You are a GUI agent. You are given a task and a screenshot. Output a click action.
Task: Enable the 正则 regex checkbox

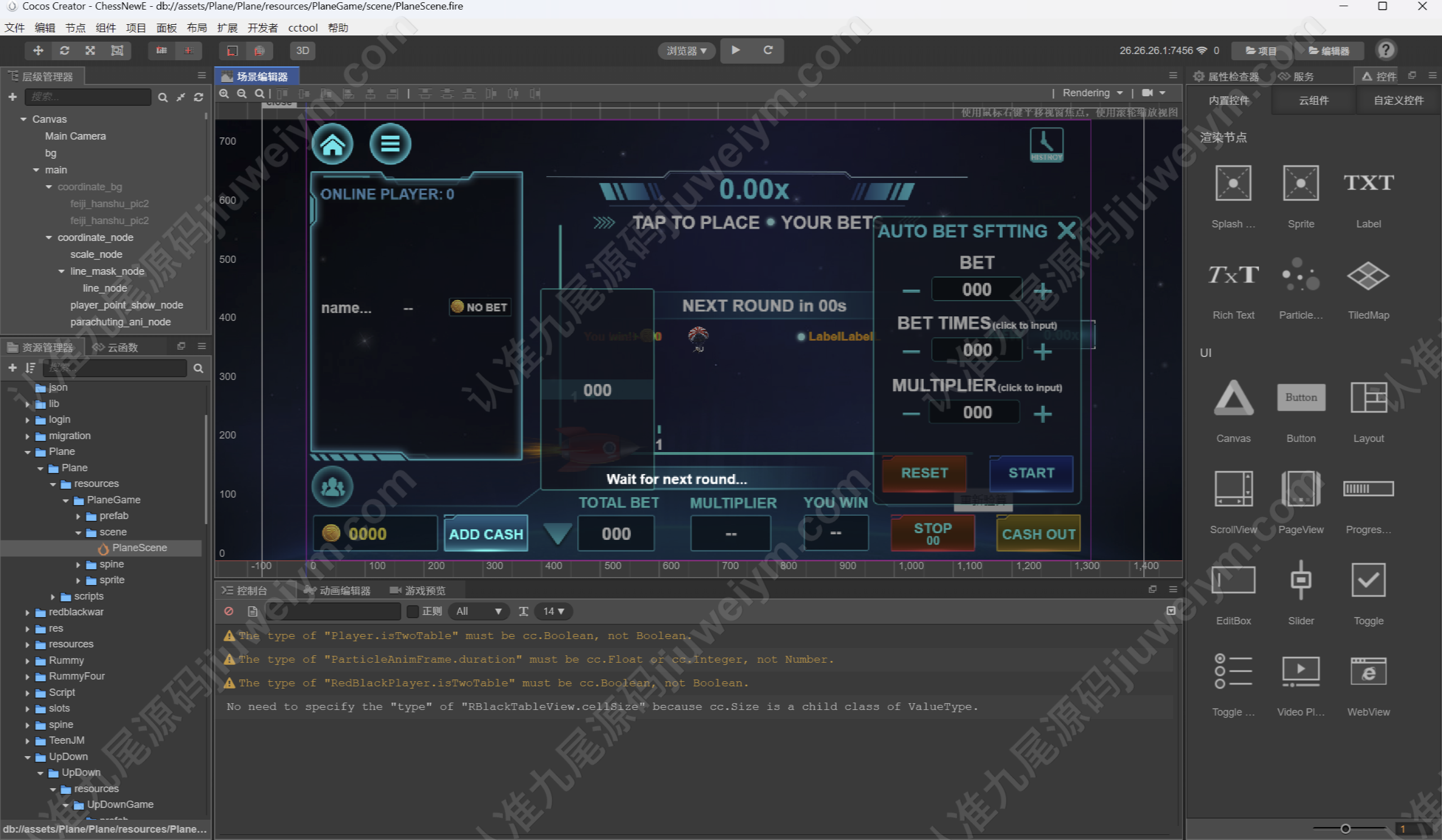[412, 611]
